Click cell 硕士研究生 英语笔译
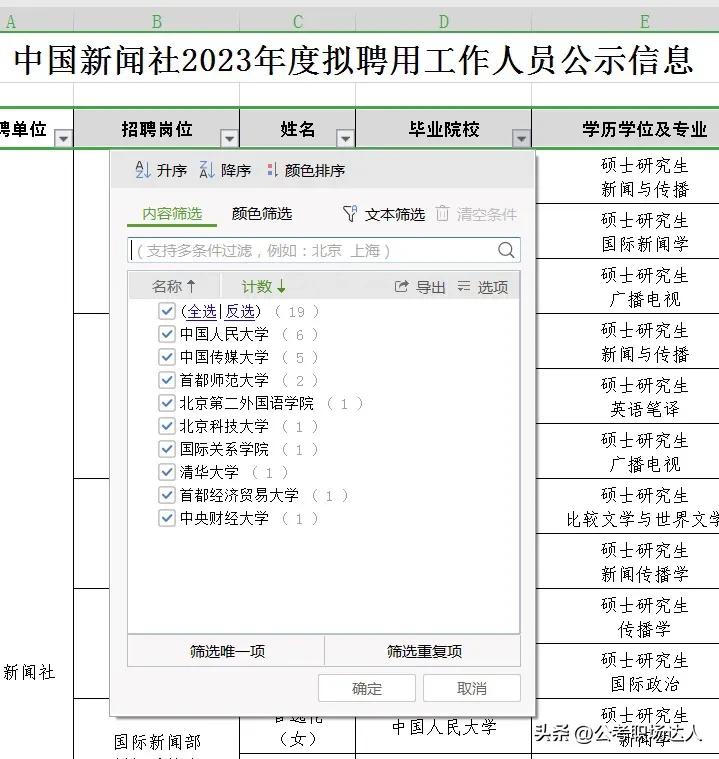719x759 pixels. (627, 396)
